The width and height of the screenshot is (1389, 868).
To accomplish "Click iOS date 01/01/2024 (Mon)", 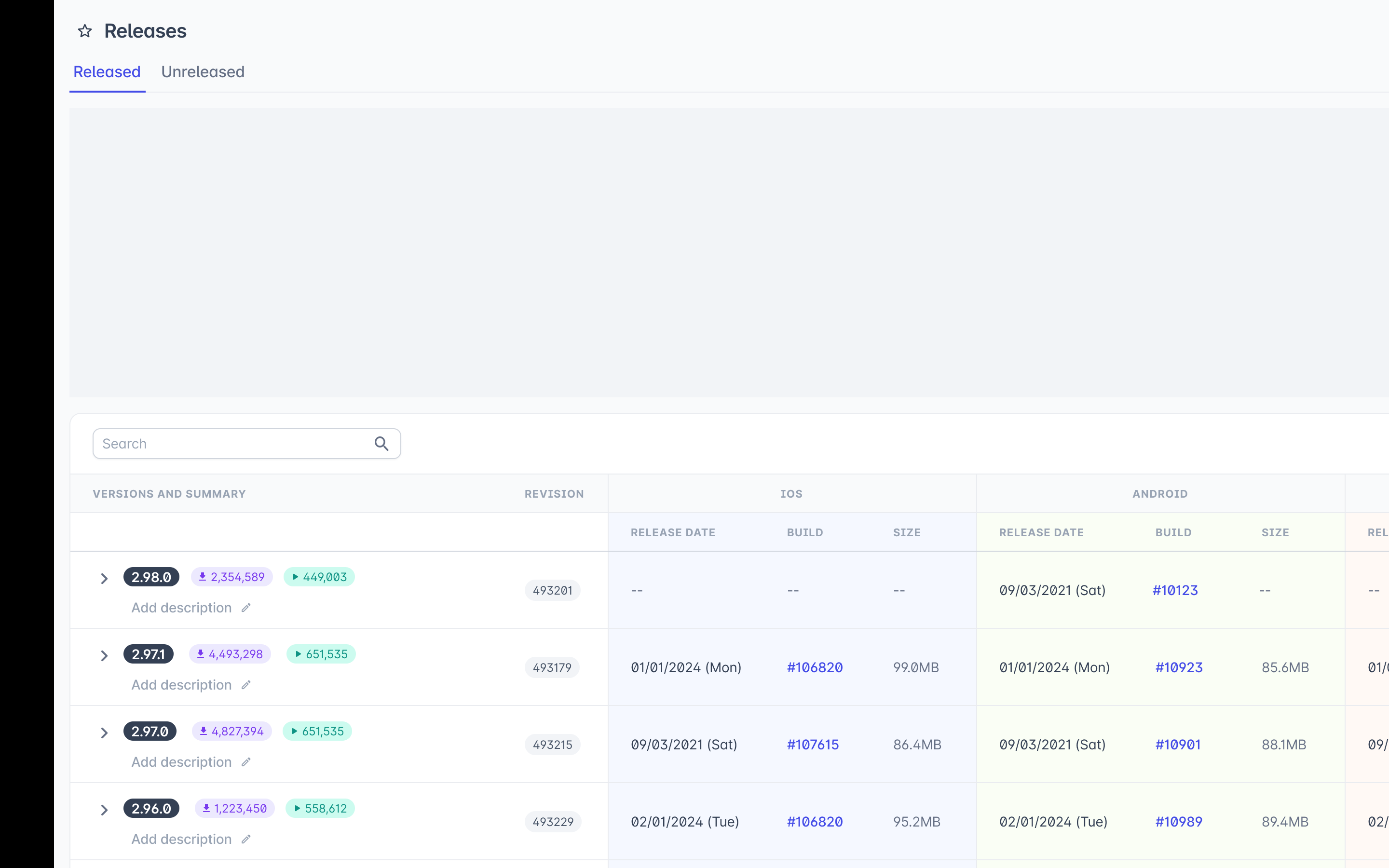I will click(x=686, y=668).
